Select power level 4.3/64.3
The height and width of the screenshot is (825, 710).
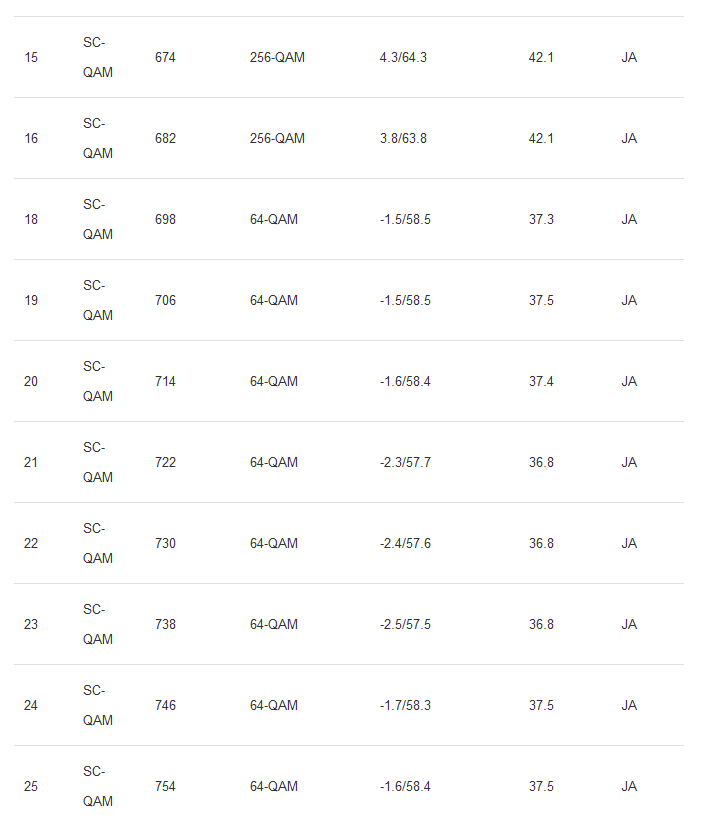pos(403,57)
